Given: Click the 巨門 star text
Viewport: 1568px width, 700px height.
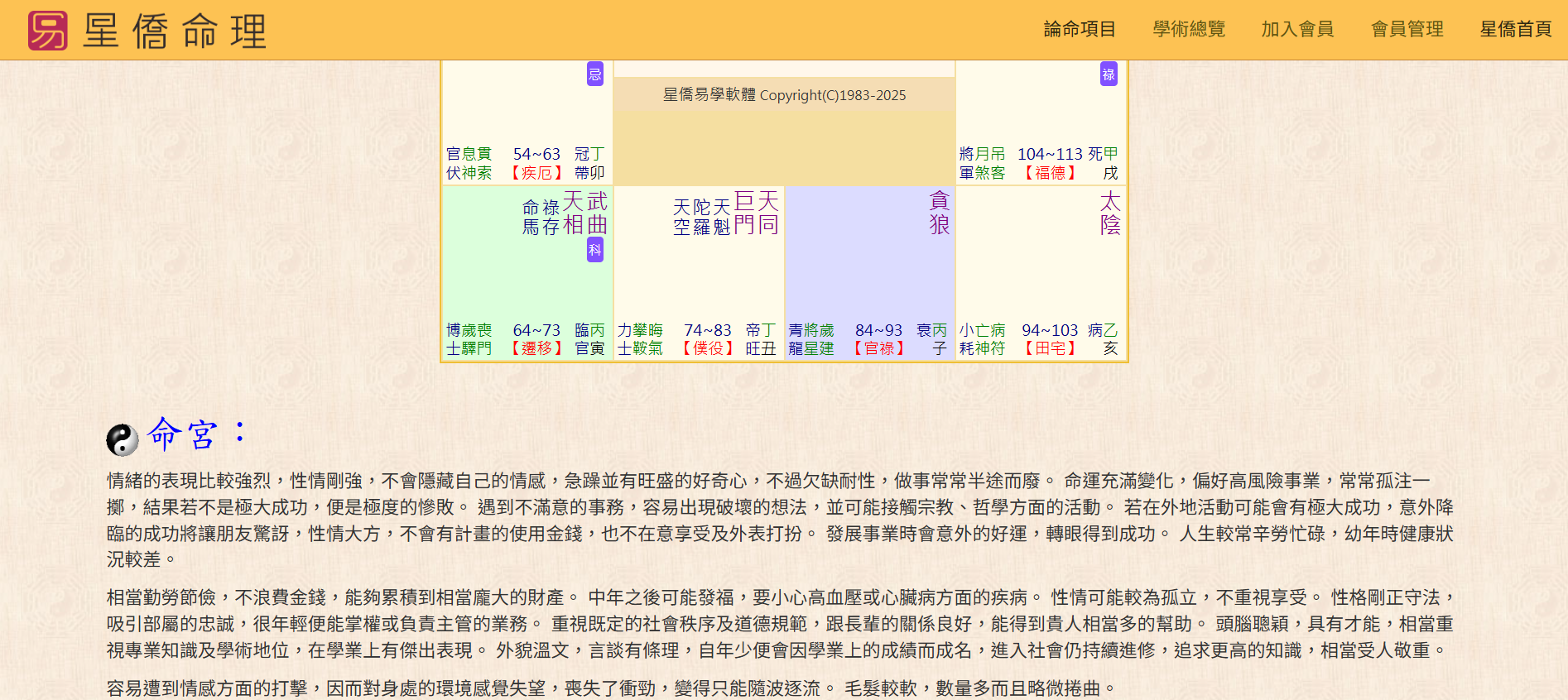Looking at the screenshot, I should 744,213.
